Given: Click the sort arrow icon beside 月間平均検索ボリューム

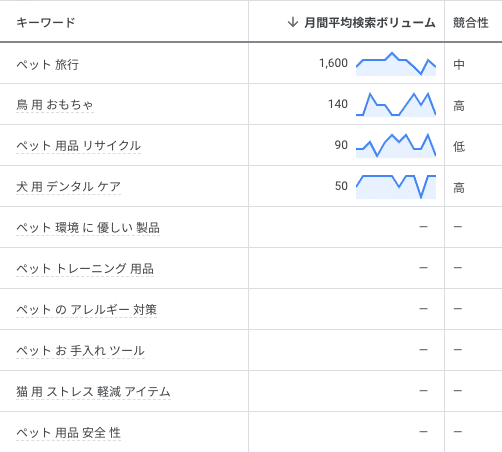Looking at the screenshot, I should coord(292,23).
